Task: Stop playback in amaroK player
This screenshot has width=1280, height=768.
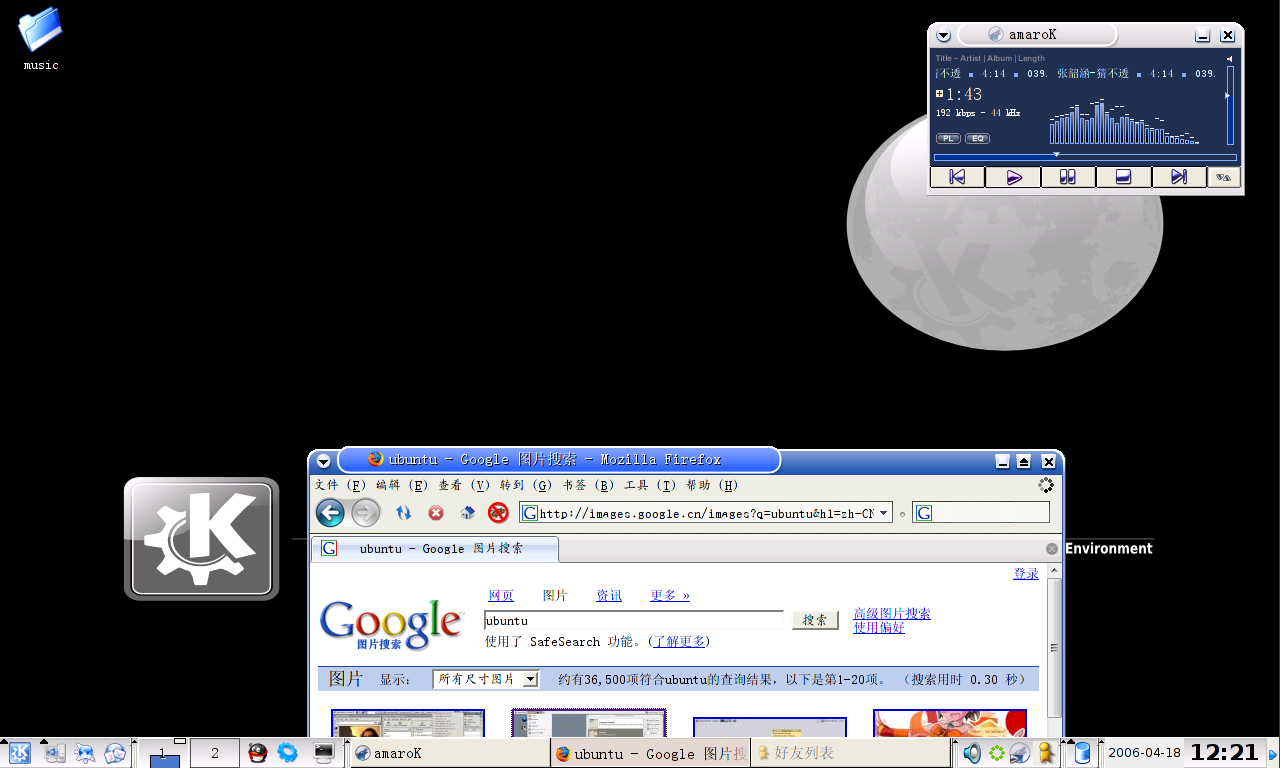Action: pos(1124,177)
